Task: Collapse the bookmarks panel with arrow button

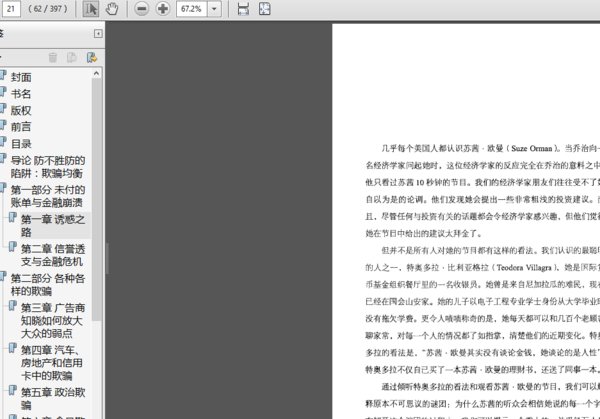Action: (x=98, y=34)
